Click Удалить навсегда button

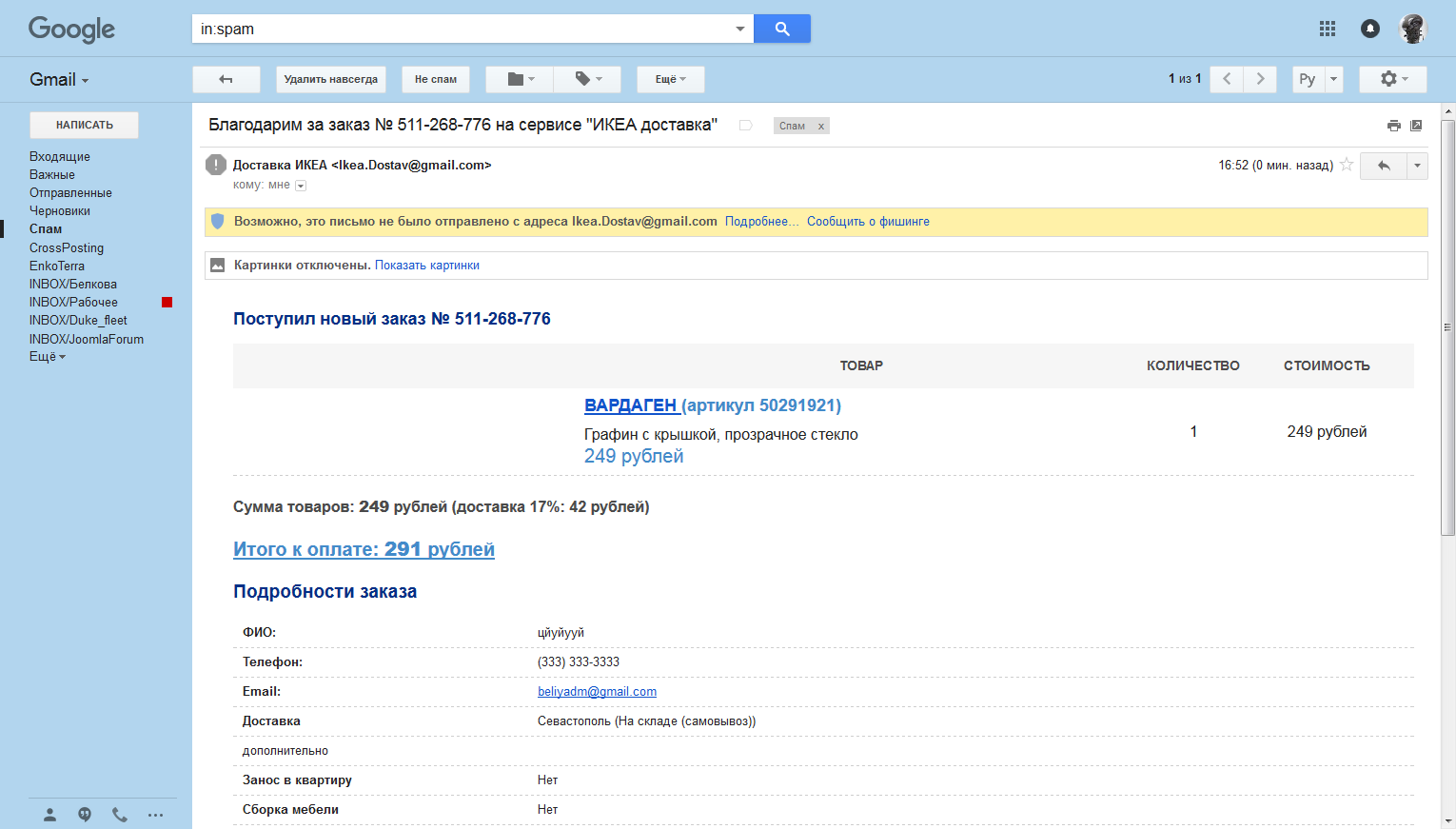click(x=331, y=79)
